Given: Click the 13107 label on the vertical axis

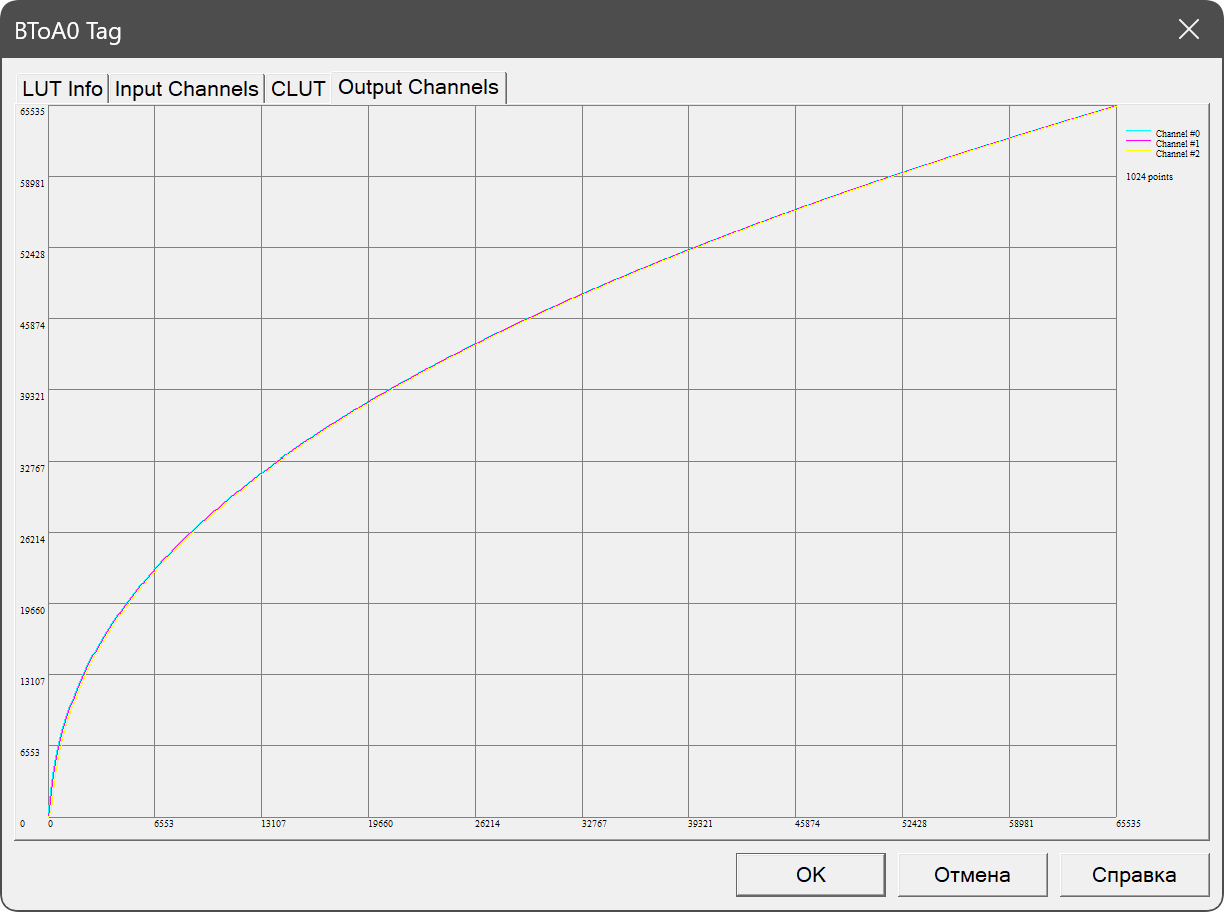Looking at the screenshot, I should click(x=32, y=682).
